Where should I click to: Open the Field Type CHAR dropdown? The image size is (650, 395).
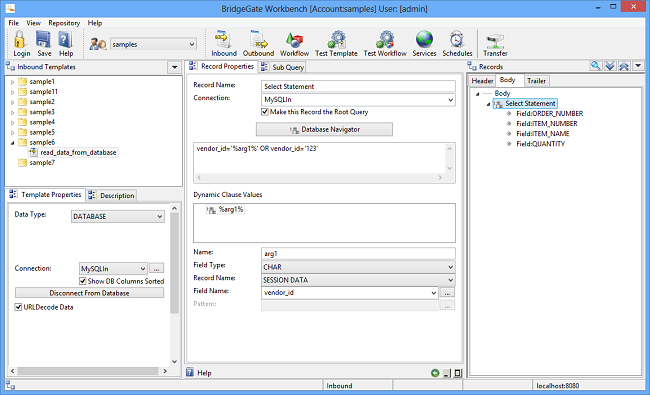(450, 267)
